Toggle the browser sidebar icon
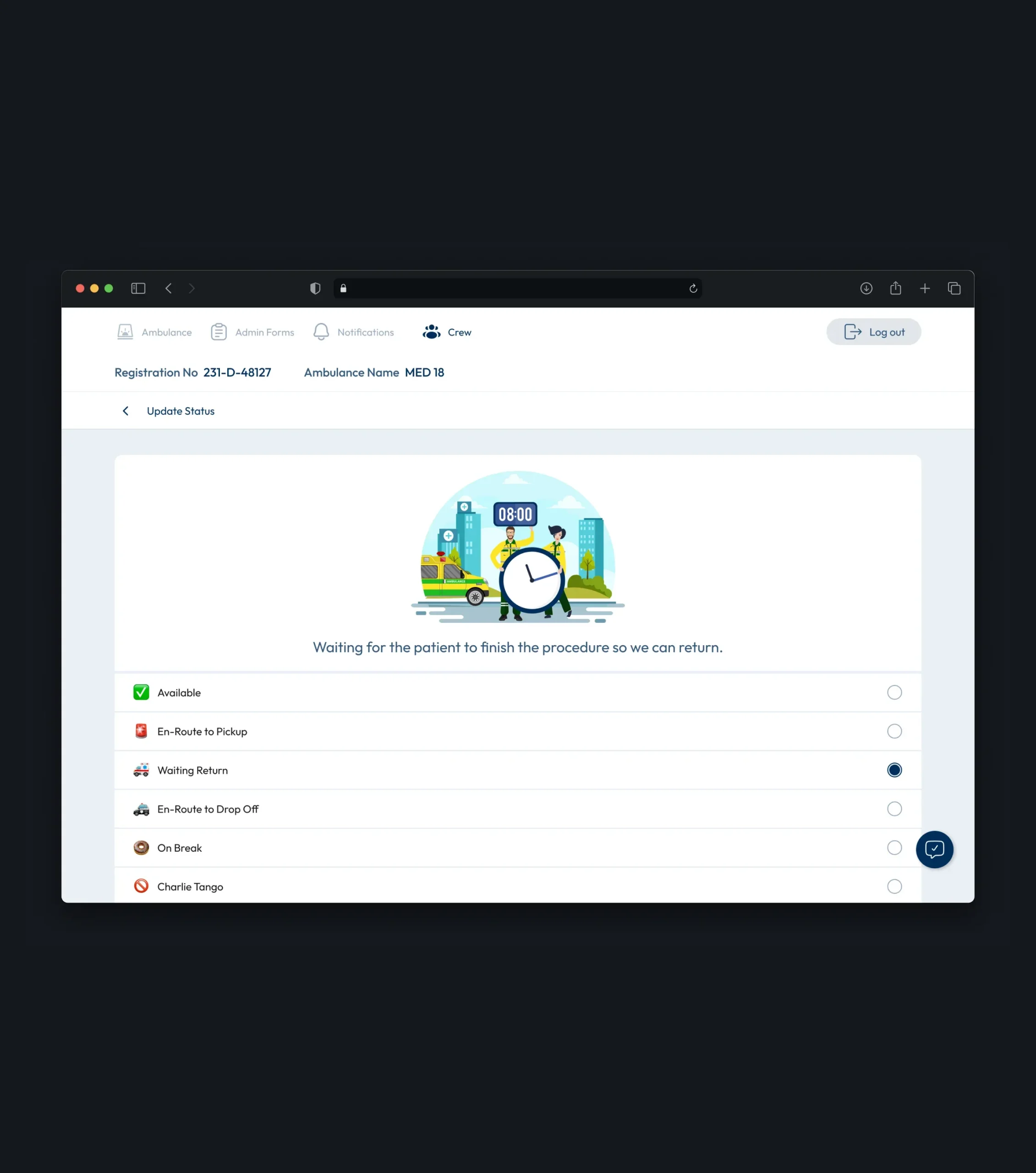 pos(138,289)
